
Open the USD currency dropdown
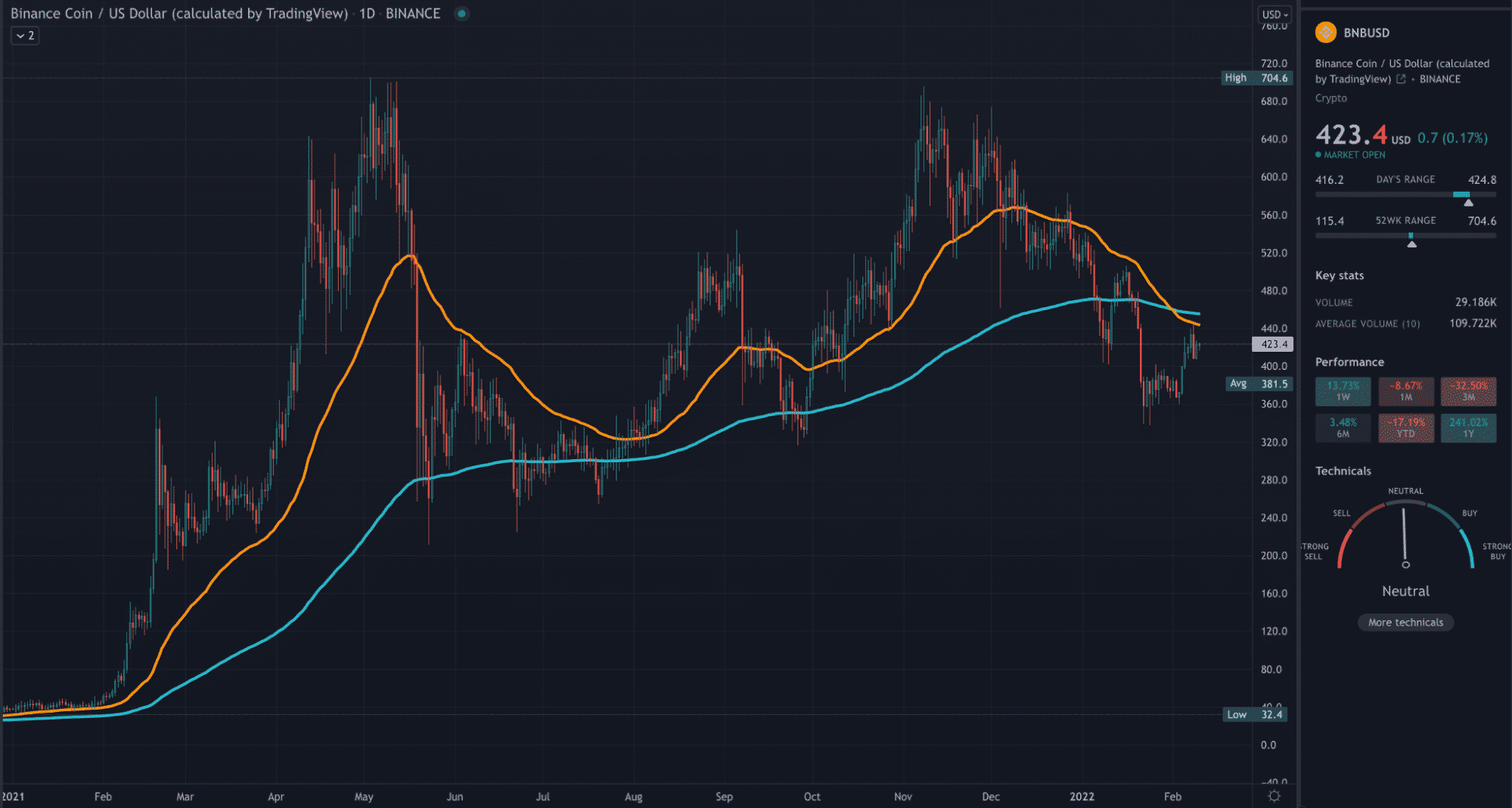click(x=1275, y=14)
